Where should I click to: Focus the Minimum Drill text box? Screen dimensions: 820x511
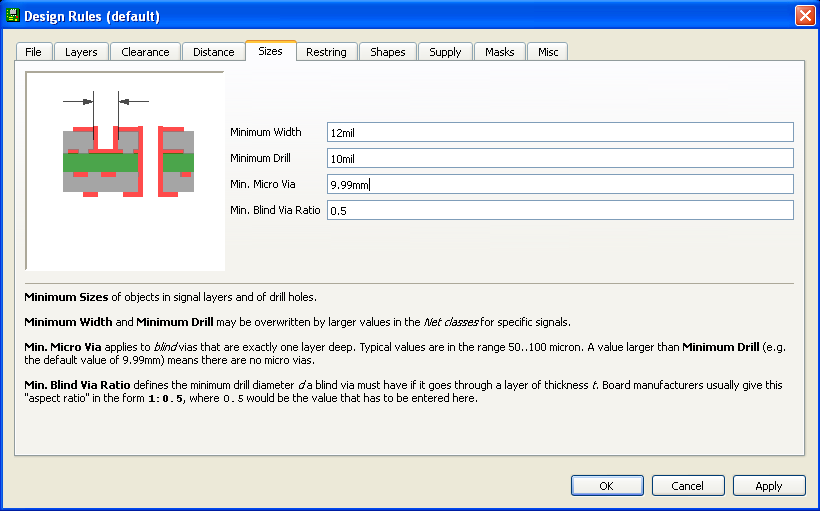coord(559,158)
